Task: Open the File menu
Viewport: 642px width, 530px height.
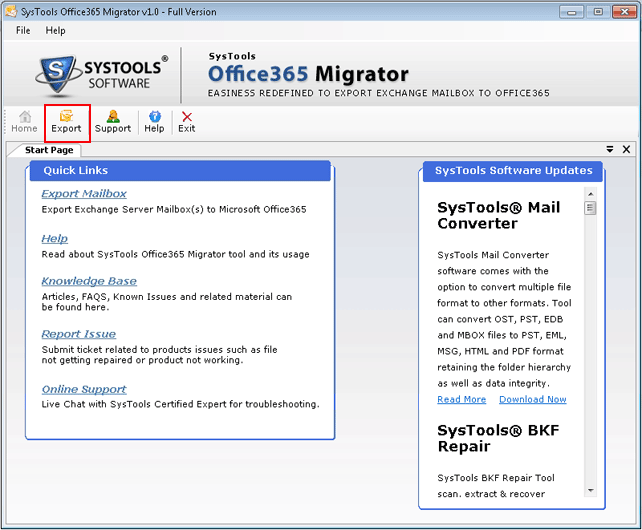Action: click(23, 30)
